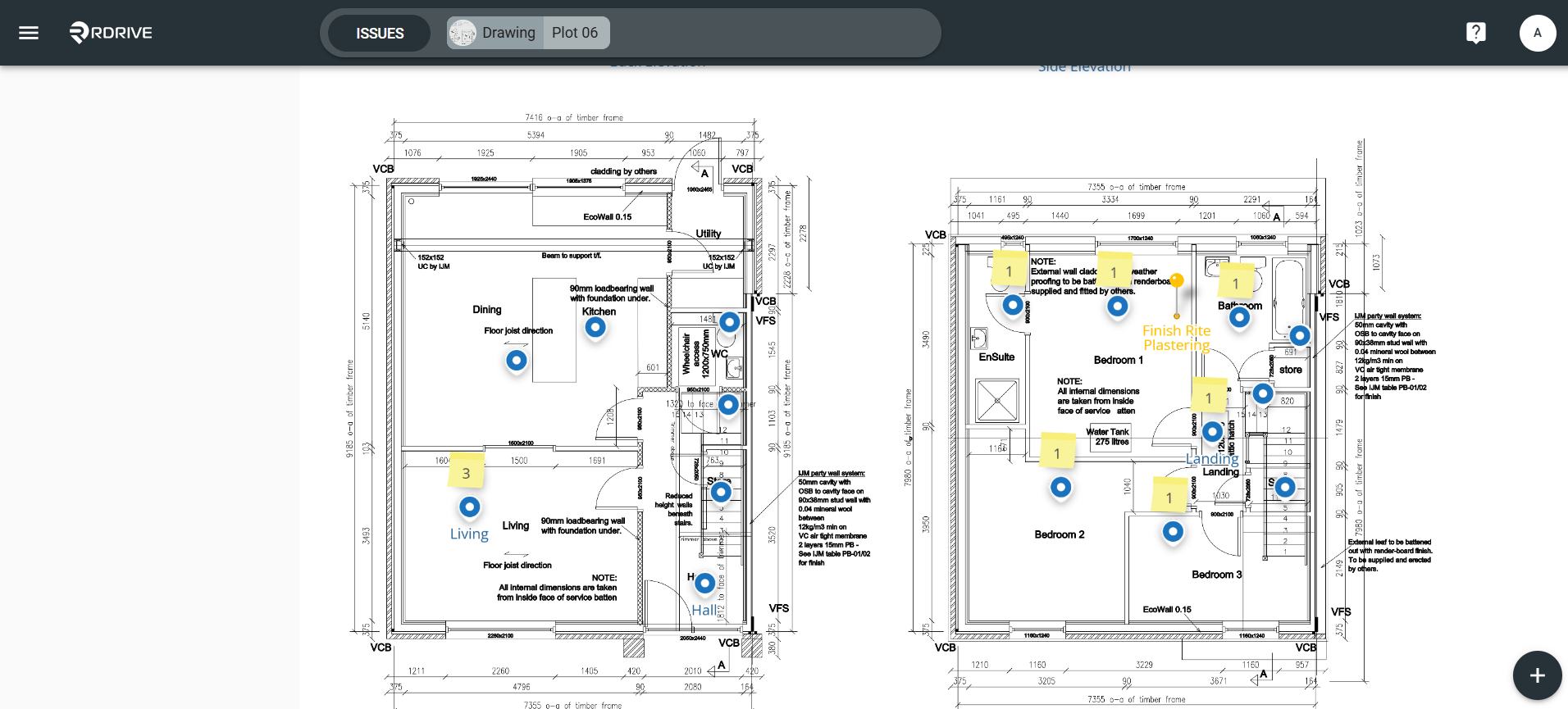
Task: Select the blue pin above the Bedroom 2 label
Action: click(x=1061, y=488)
